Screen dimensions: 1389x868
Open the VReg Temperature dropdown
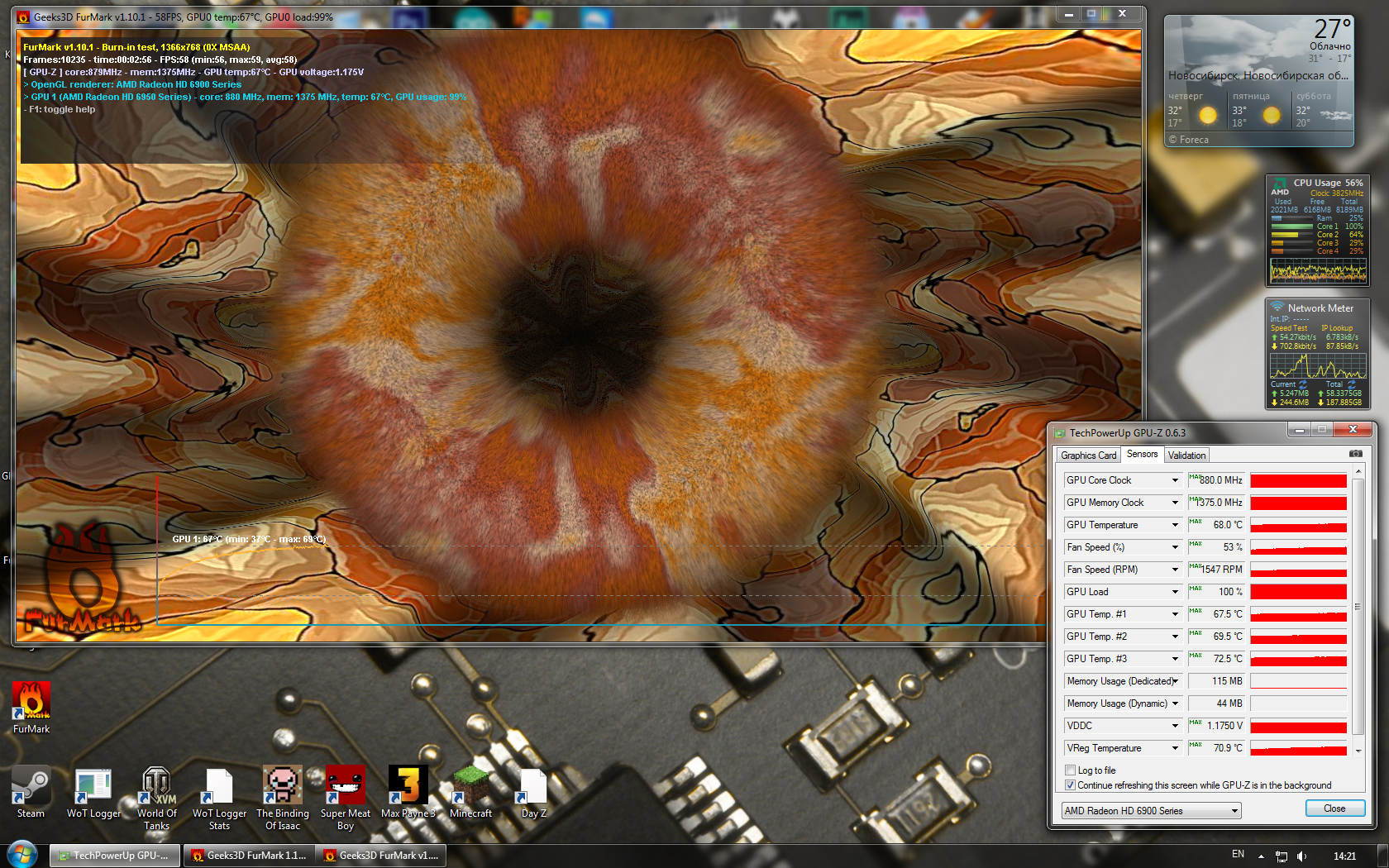1175,748
